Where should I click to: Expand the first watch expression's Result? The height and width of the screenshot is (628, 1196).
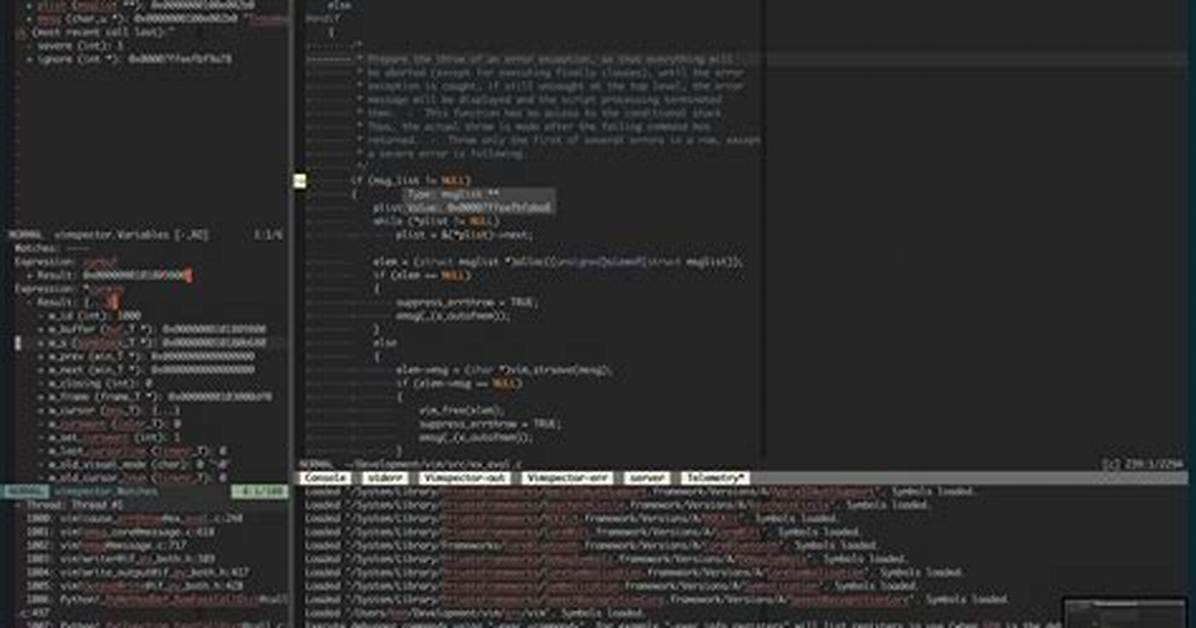pos(31,275)
